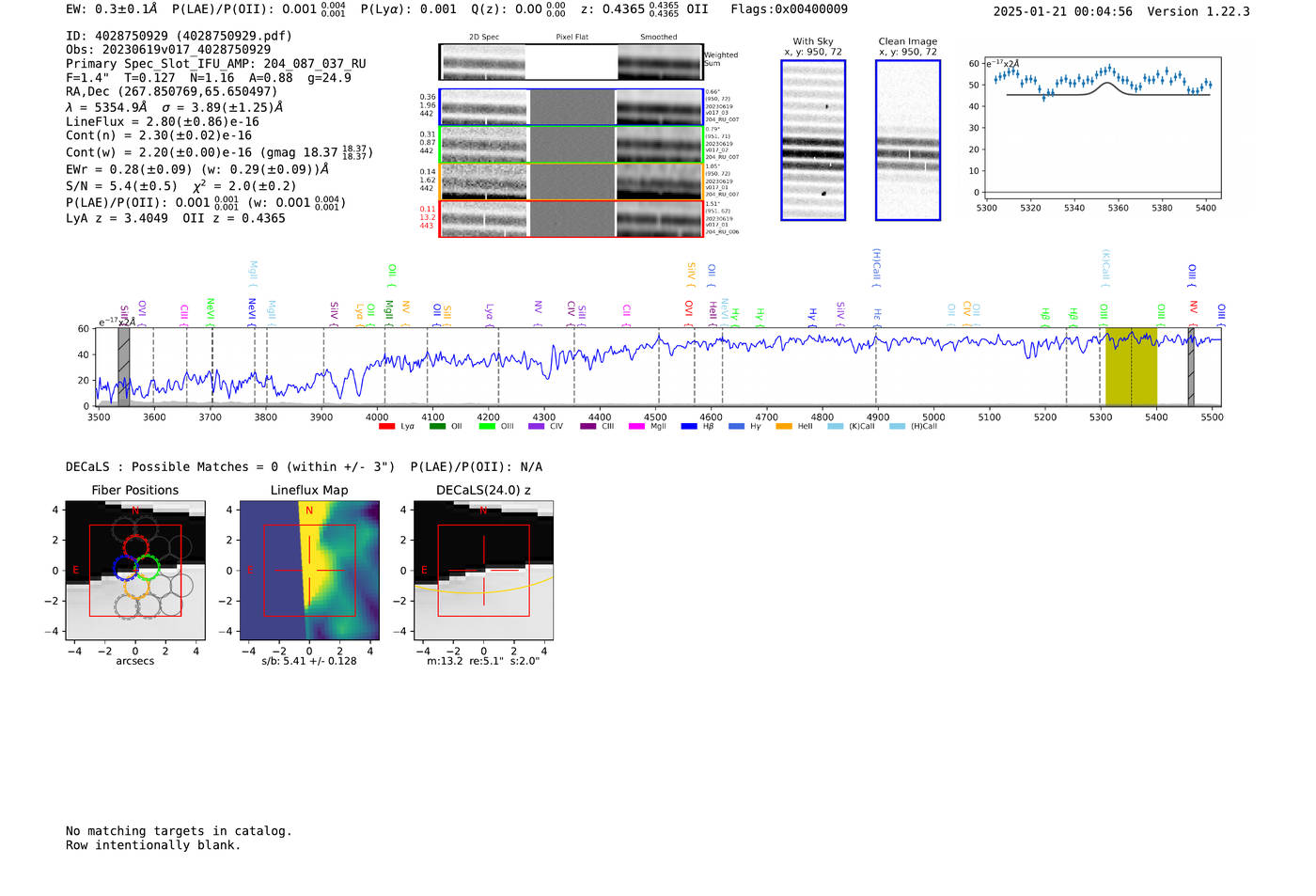This screenshot has height=896, width=1316.
Task: Click the Hβ blue legend swatch
Action: (689, 426)
